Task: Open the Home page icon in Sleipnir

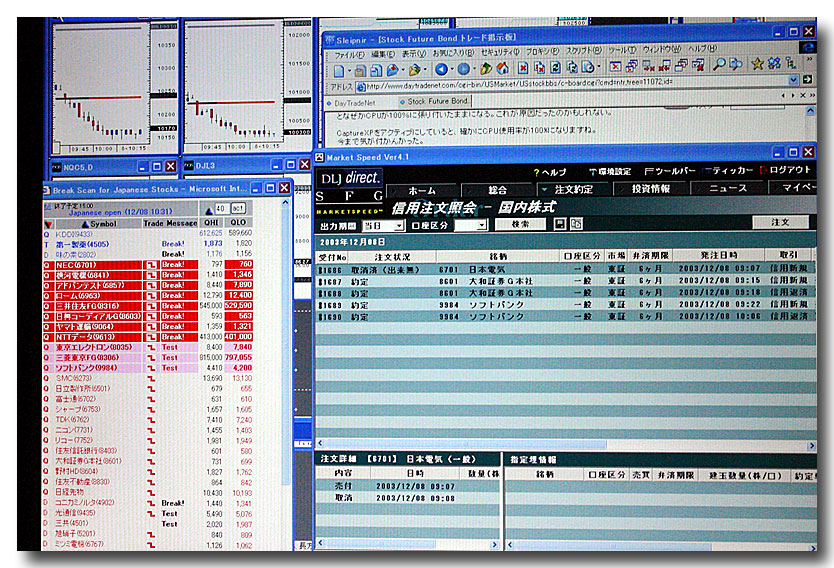Action: (502, 68)
